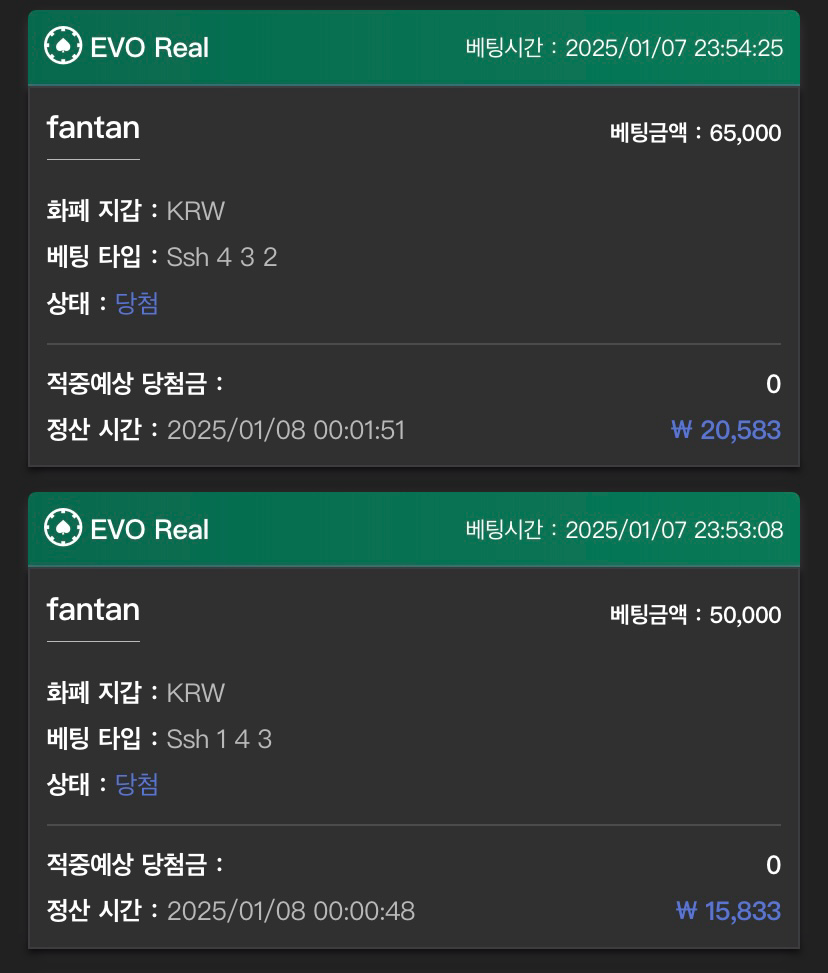
Task: Click the 당첨 status link for Ssh 4 3 2
Action: click(137, 303)
